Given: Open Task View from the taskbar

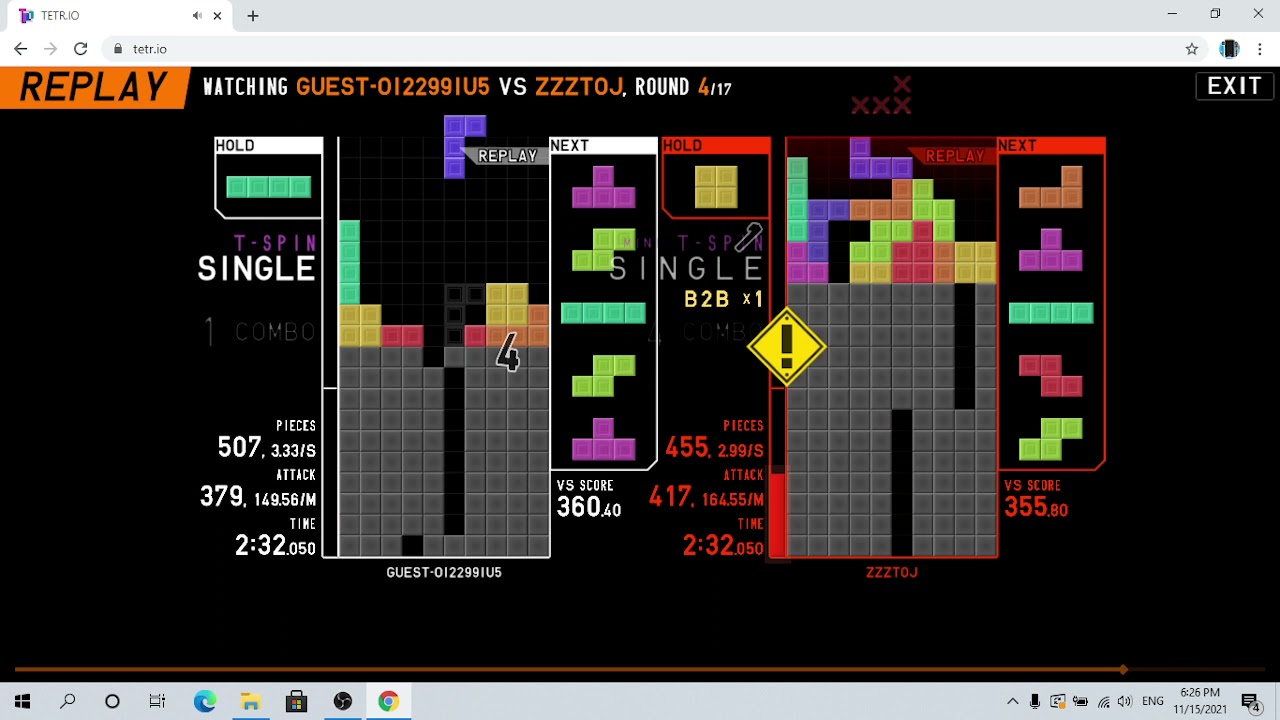Looking at the screenshot, I should click(157, 701).
